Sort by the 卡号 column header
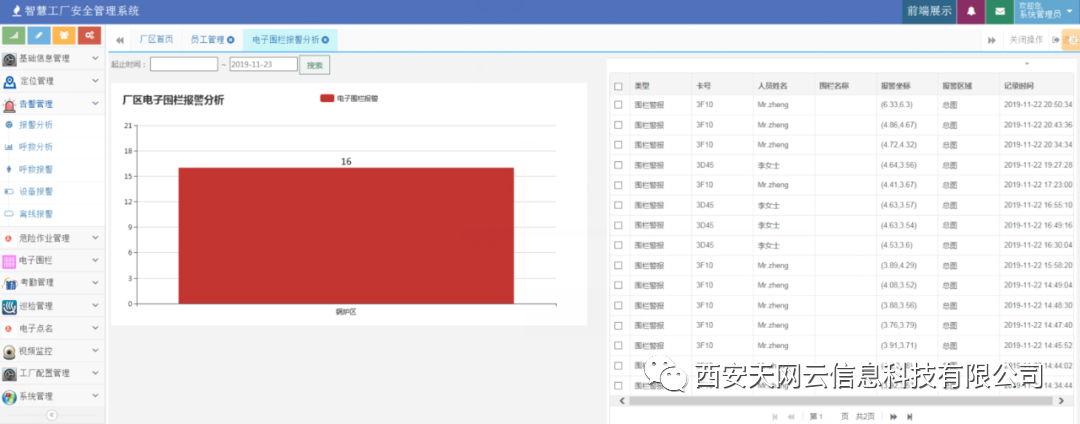The image size is (1080, 424). 704,86
